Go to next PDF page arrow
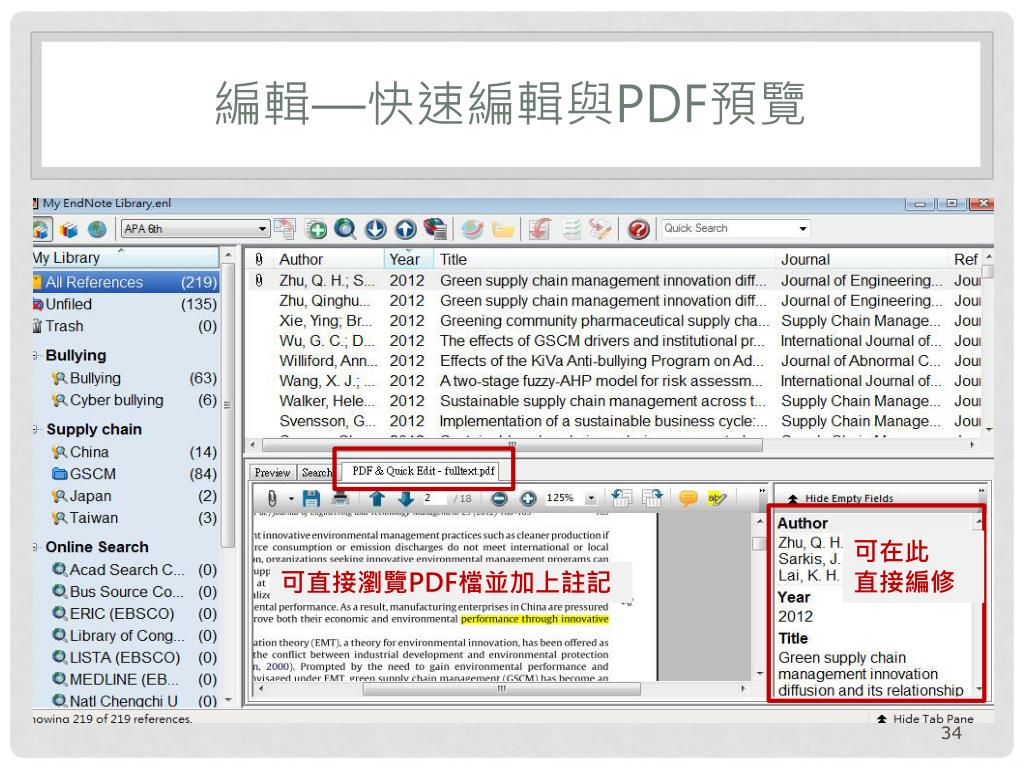1024x768 pixels. click(406, 499)
